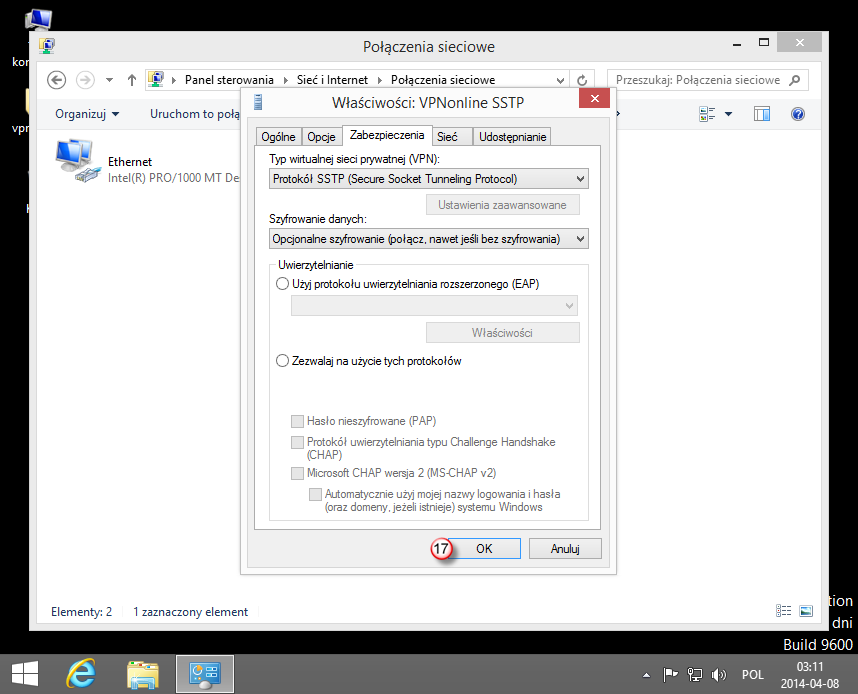Viewport: 858px width, 694px height.
Task: Click Połączenia sieciowe breadcrumb in the address bar
Action: [443, 80]
